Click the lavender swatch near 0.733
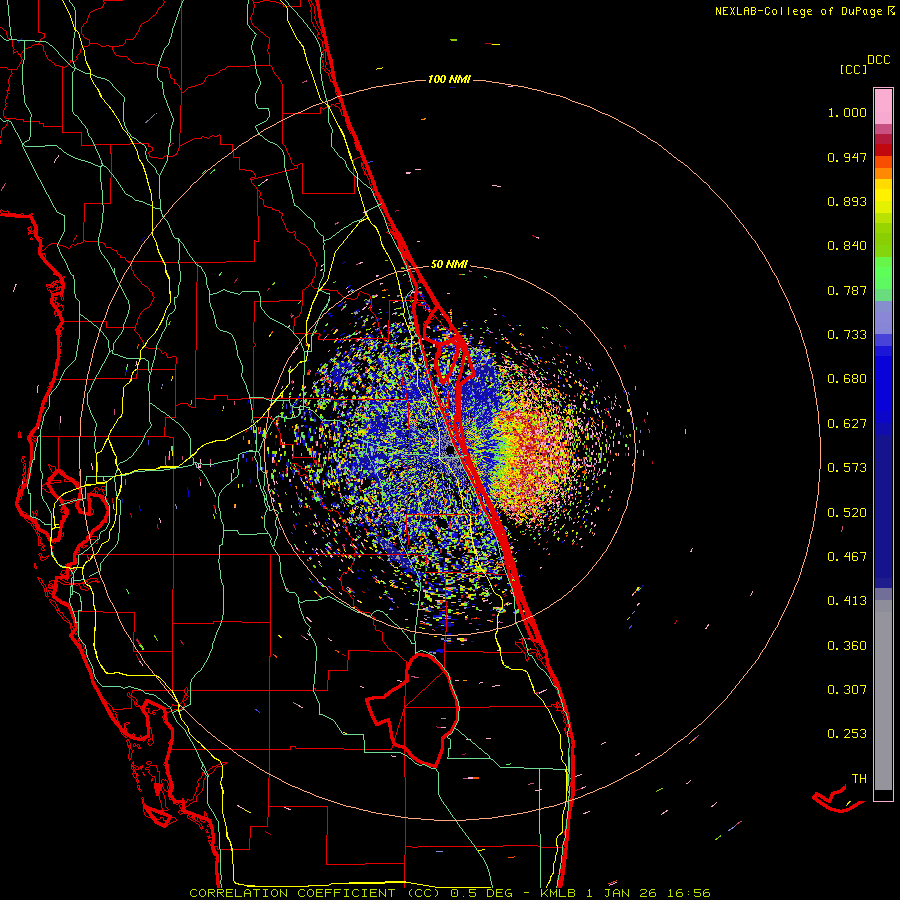The width and height of the screenshot is (900, 900). click(883, 318)
